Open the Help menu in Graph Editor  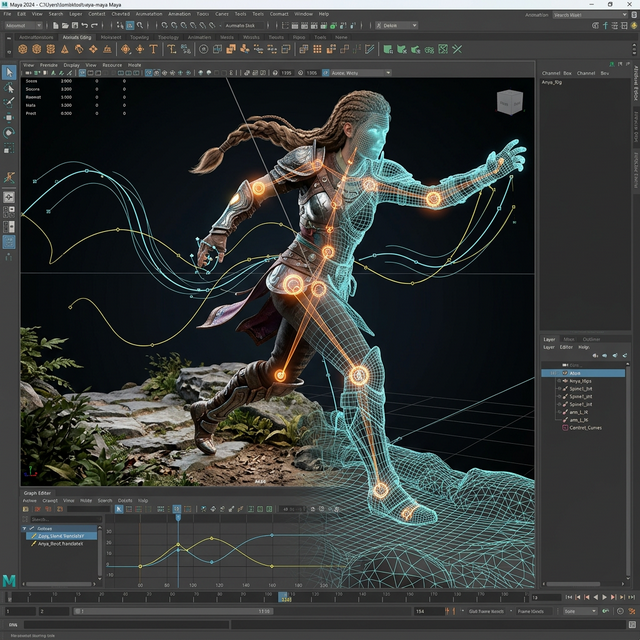pyautogui.click(x=143, y=500)
